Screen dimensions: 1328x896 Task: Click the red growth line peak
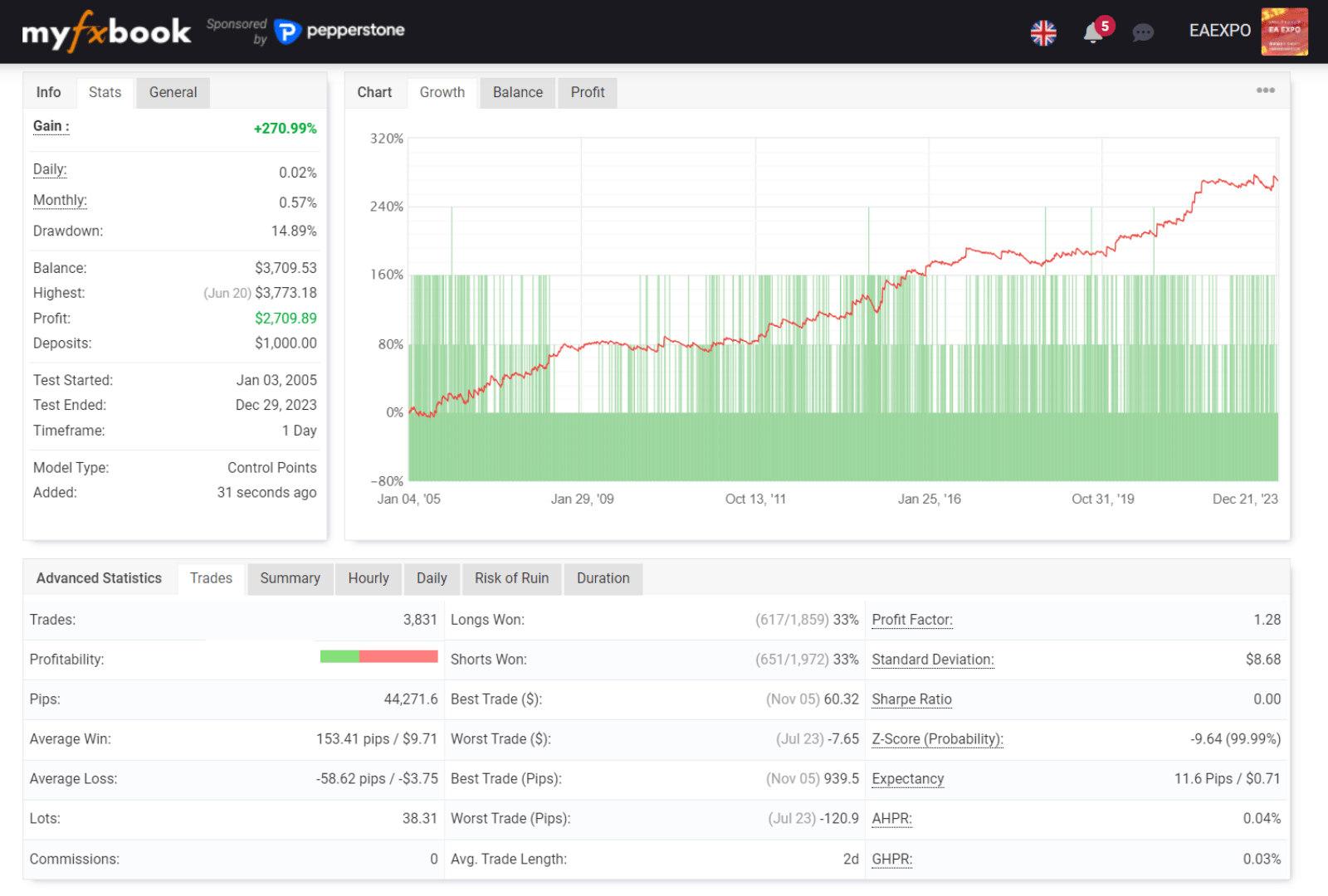(1256, 176)
